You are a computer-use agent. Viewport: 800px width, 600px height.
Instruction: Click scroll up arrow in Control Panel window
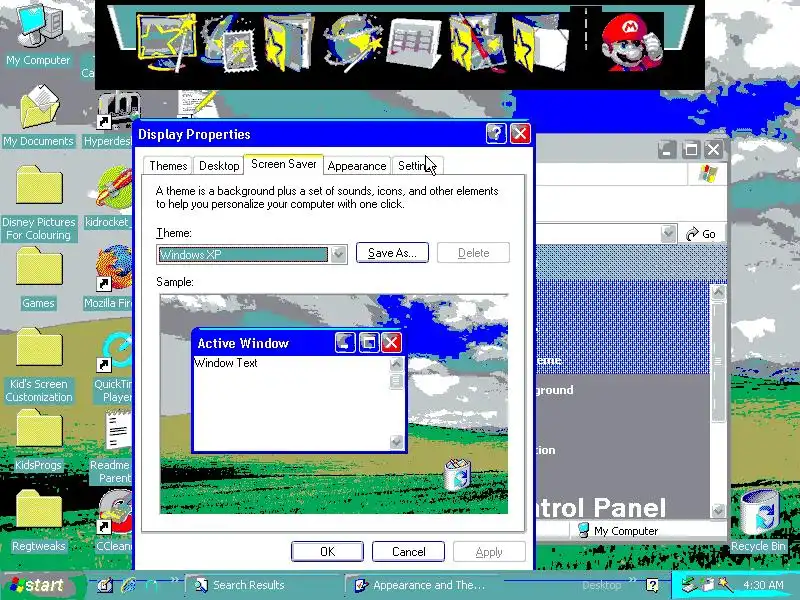click(718, 292)
